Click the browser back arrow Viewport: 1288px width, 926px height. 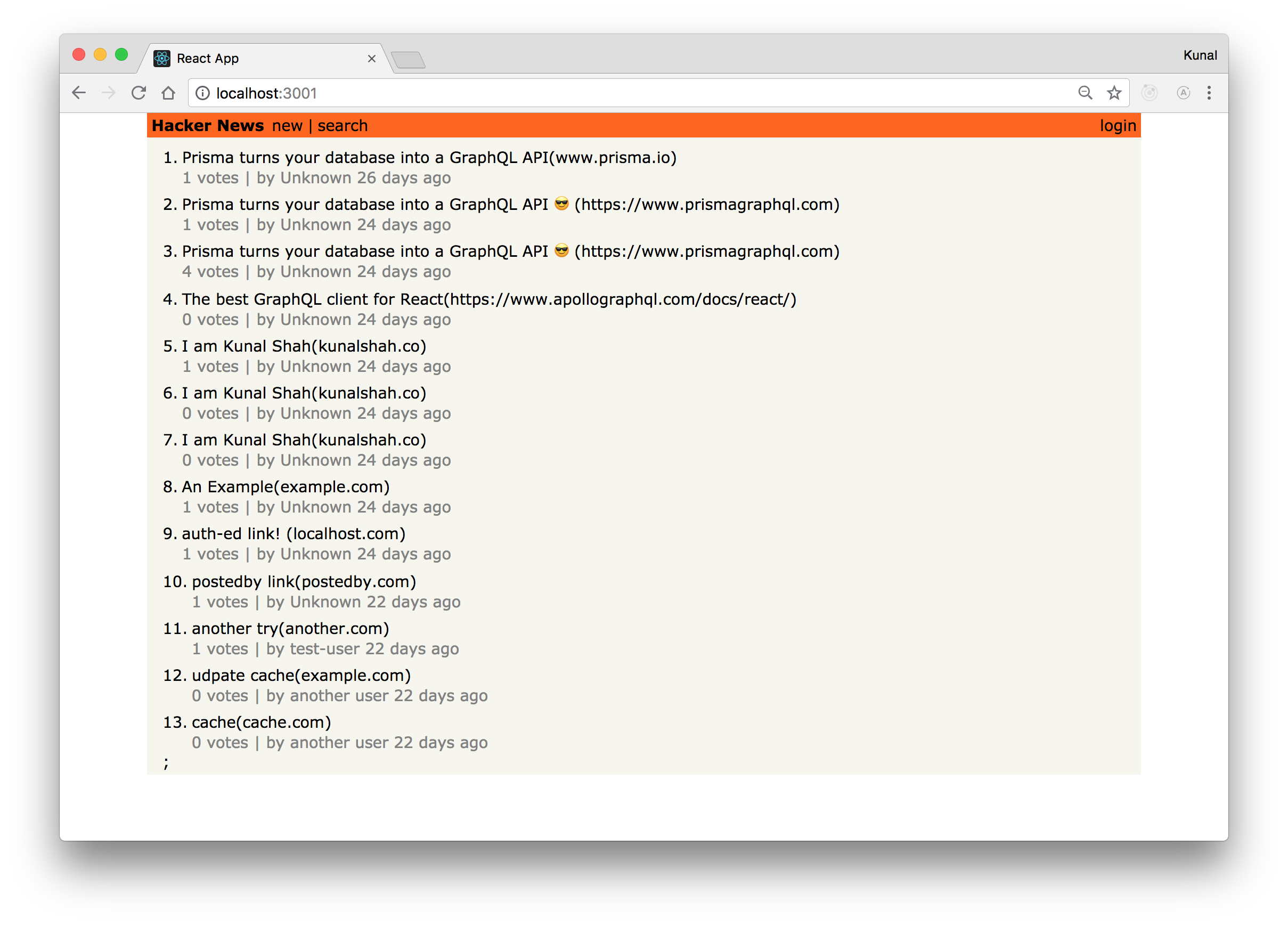point(79,93)
